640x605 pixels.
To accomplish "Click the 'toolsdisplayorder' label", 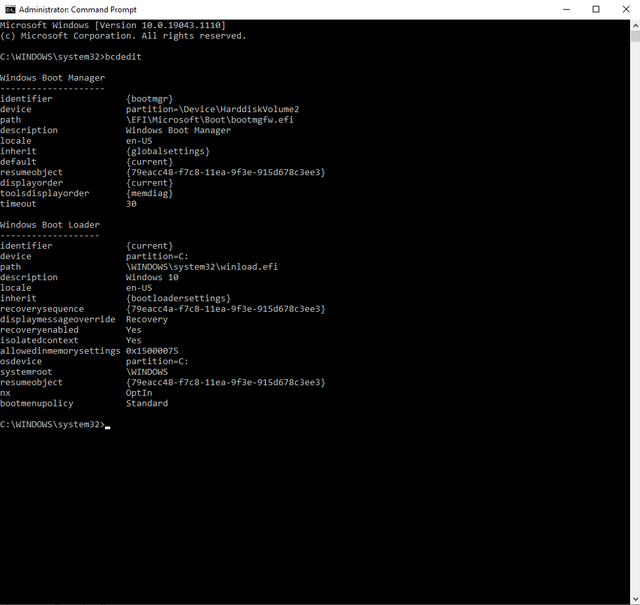I will (44, 193).
